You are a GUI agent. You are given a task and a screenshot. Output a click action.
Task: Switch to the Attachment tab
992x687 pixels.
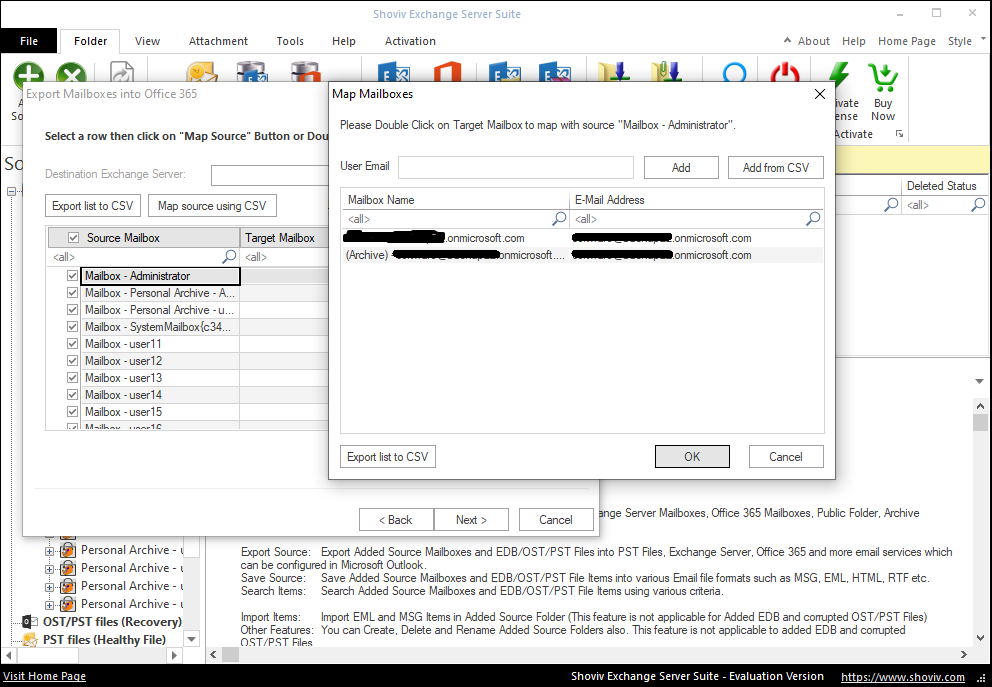[218, 41]
